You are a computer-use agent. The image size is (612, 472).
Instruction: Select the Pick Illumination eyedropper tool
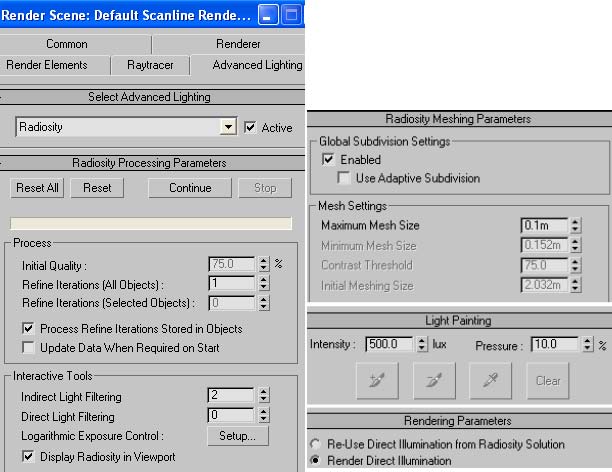[490, 380]
